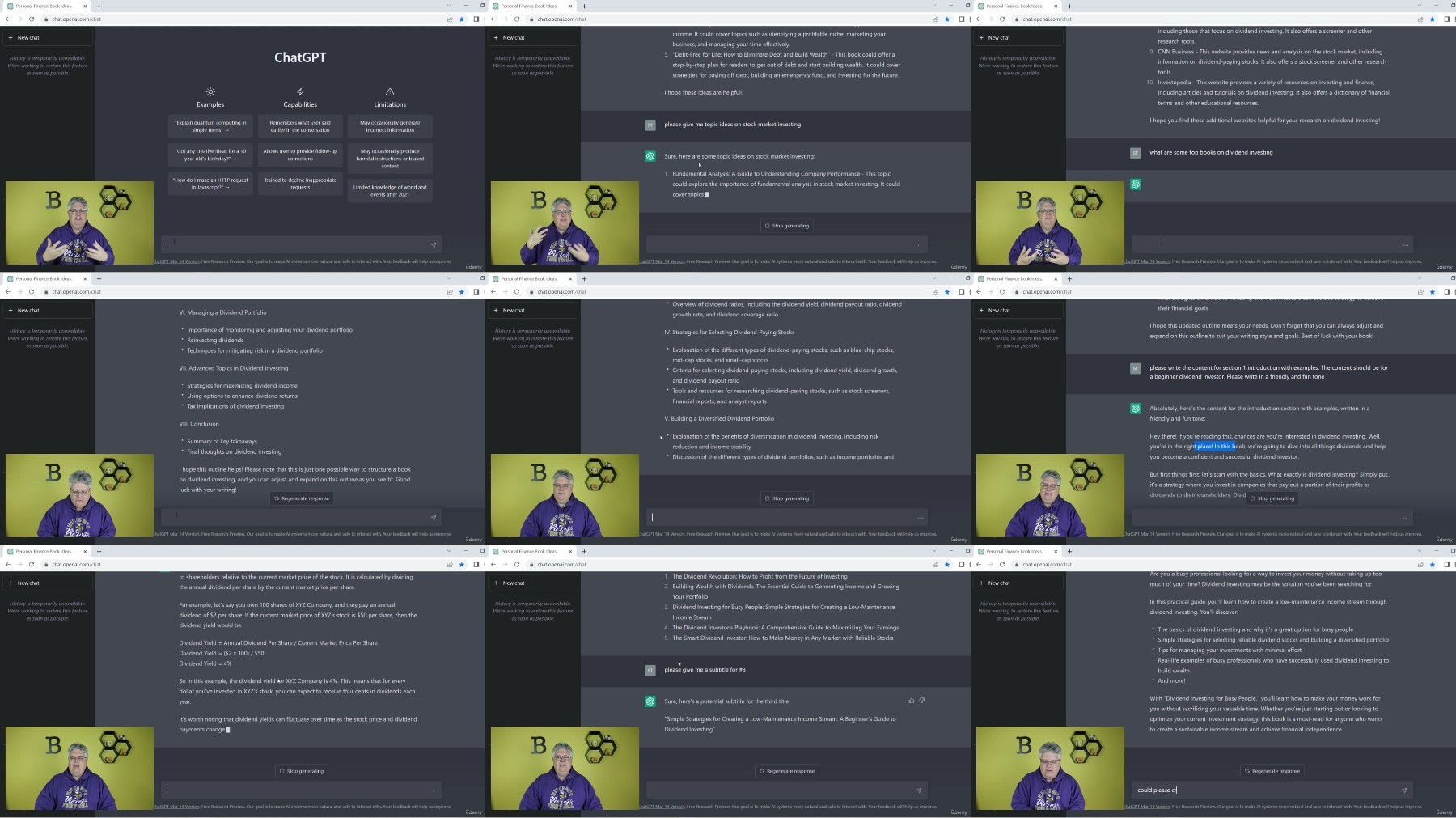Click 'Dividend Yield = 4%' line in the yield example
This screenshot has width=1456, height=818.
click(x=205, y=663)
